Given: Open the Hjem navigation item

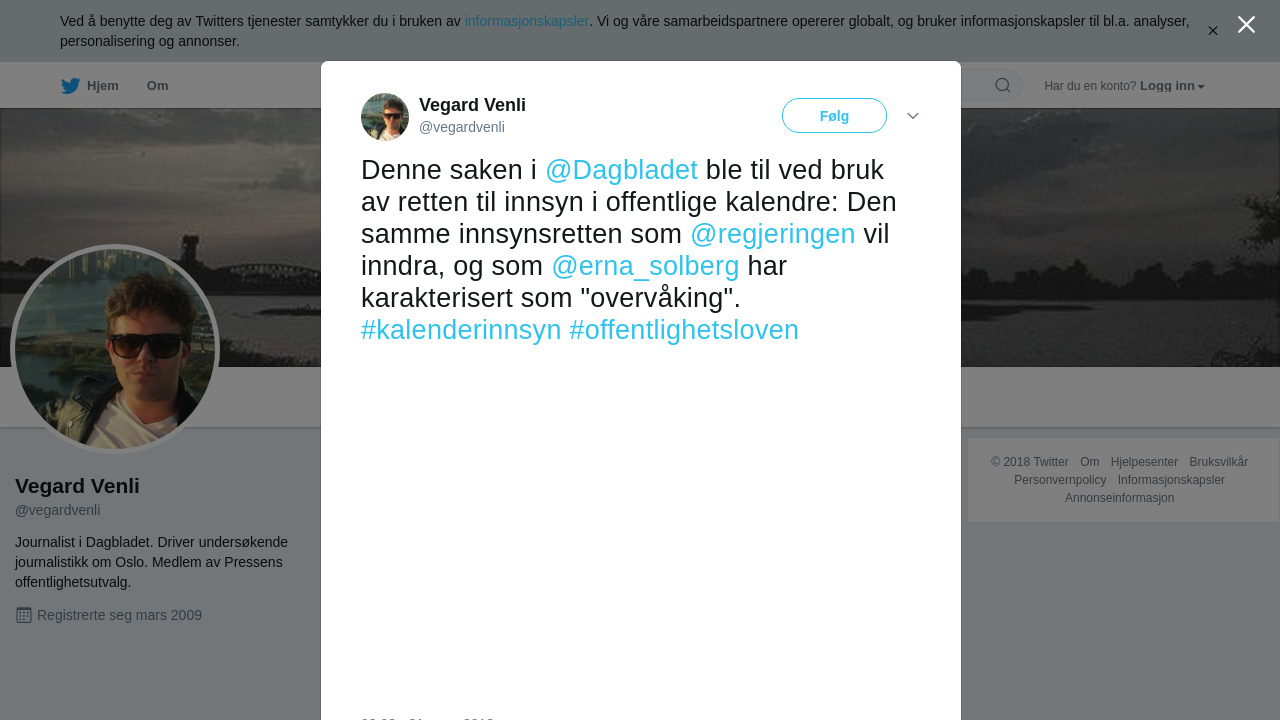Looking at the screenshot, I should [x=90, y=86].
